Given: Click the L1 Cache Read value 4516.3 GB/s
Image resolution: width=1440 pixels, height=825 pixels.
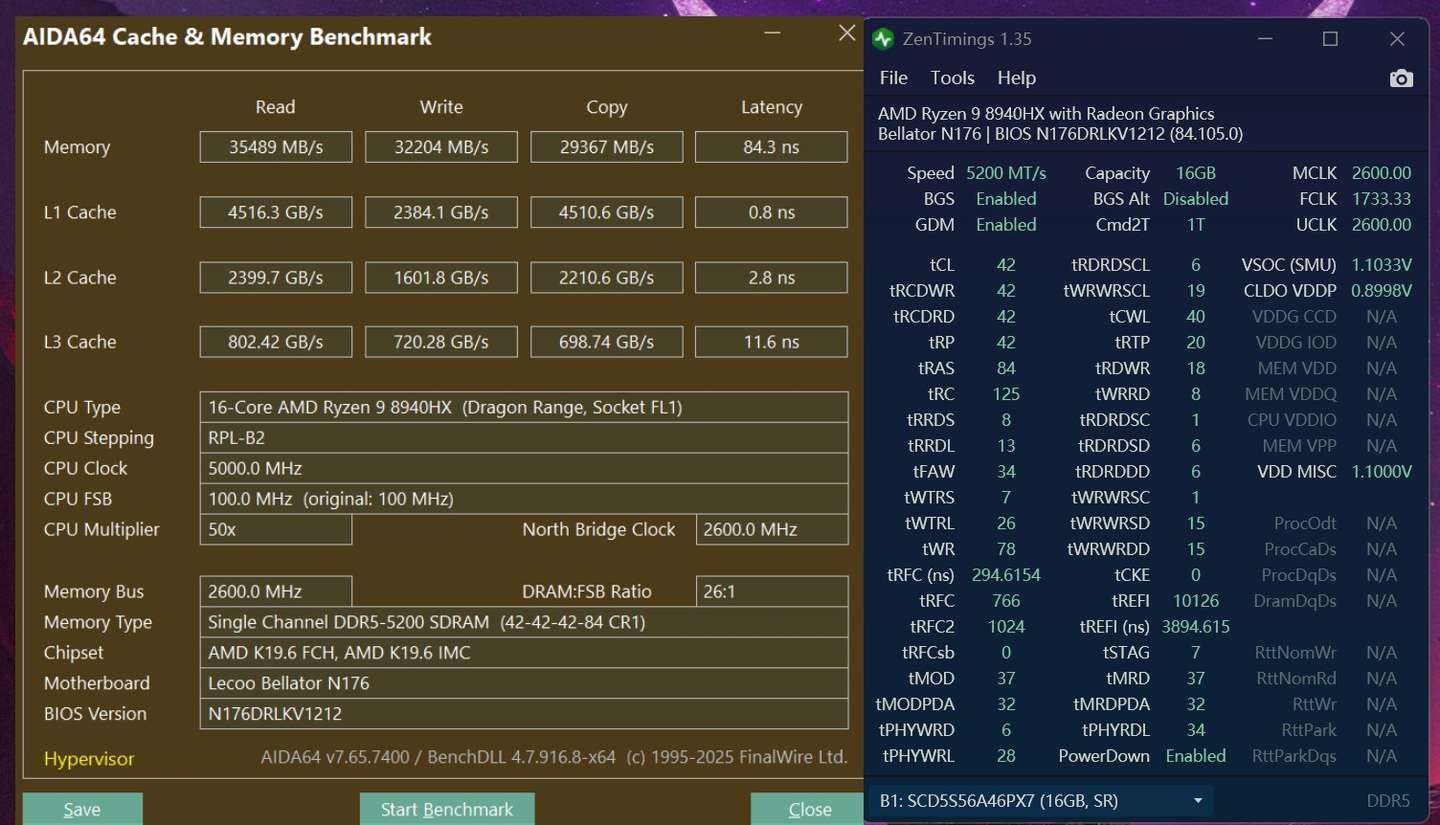Looking at the screenshot, I should coord(276,212).
